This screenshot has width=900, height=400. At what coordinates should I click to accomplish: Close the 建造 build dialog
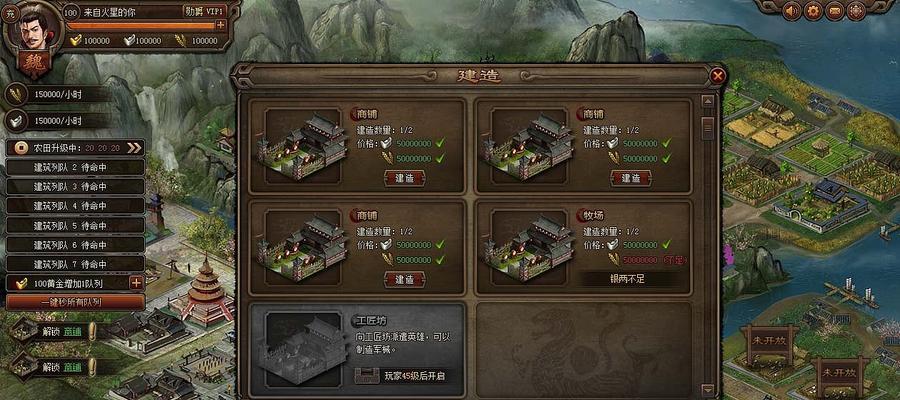tap(717, 75)
